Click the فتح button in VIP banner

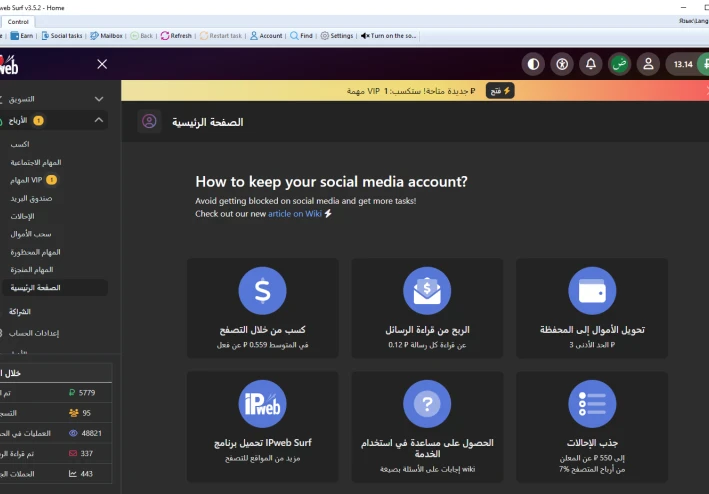pyautogui.click(x=500, y=91)
